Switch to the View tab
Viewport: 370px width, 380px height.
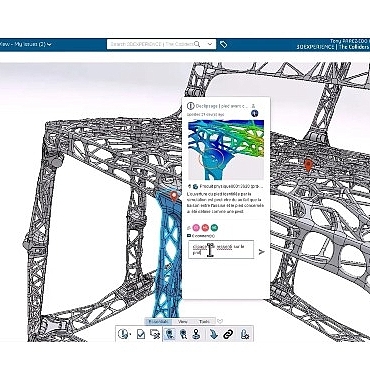click(x=183, y=322)
